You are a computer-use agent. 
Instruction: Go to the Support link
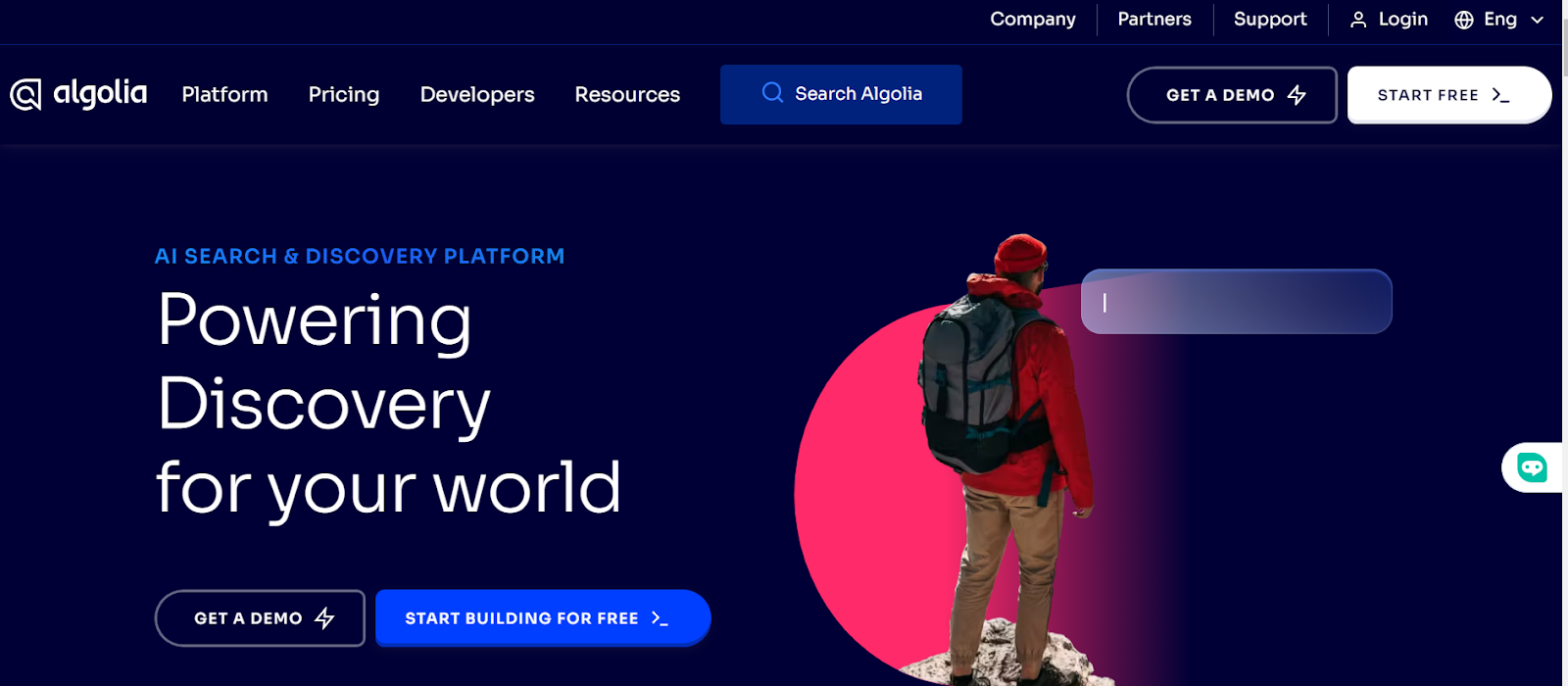pos(1270,19)
